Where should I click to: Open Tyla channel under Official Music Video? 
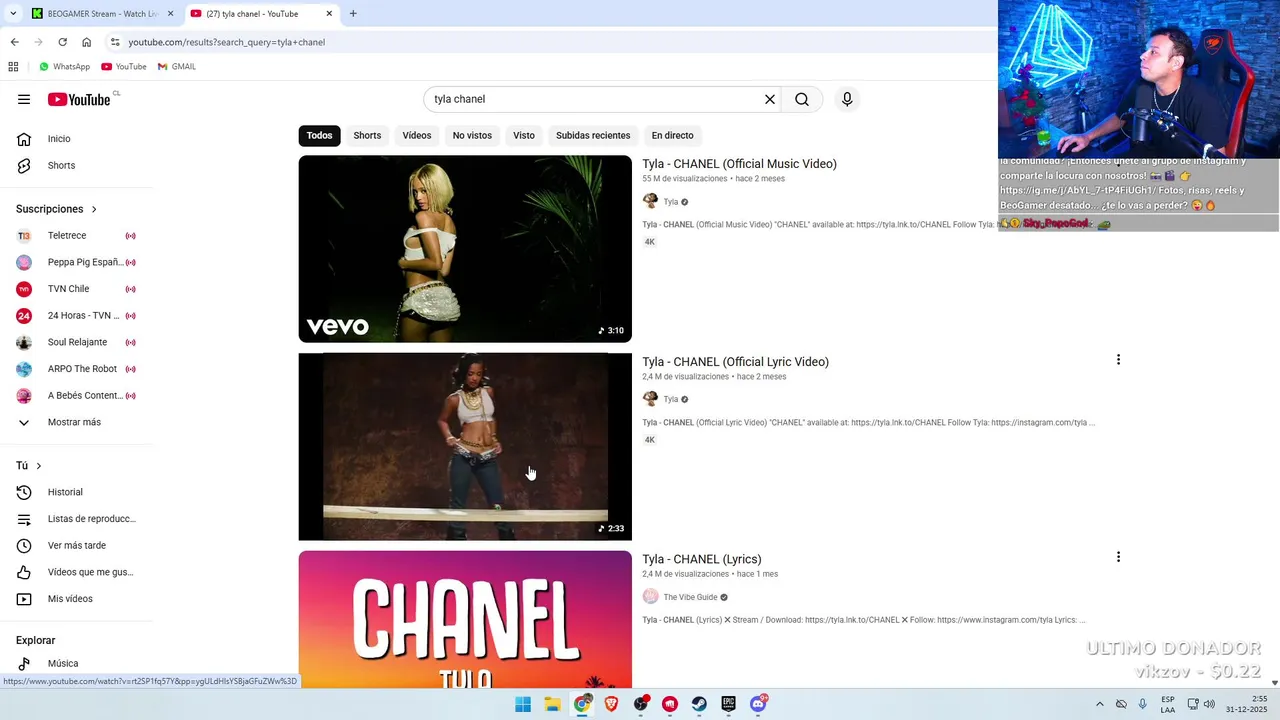click(x=670, y=202)
